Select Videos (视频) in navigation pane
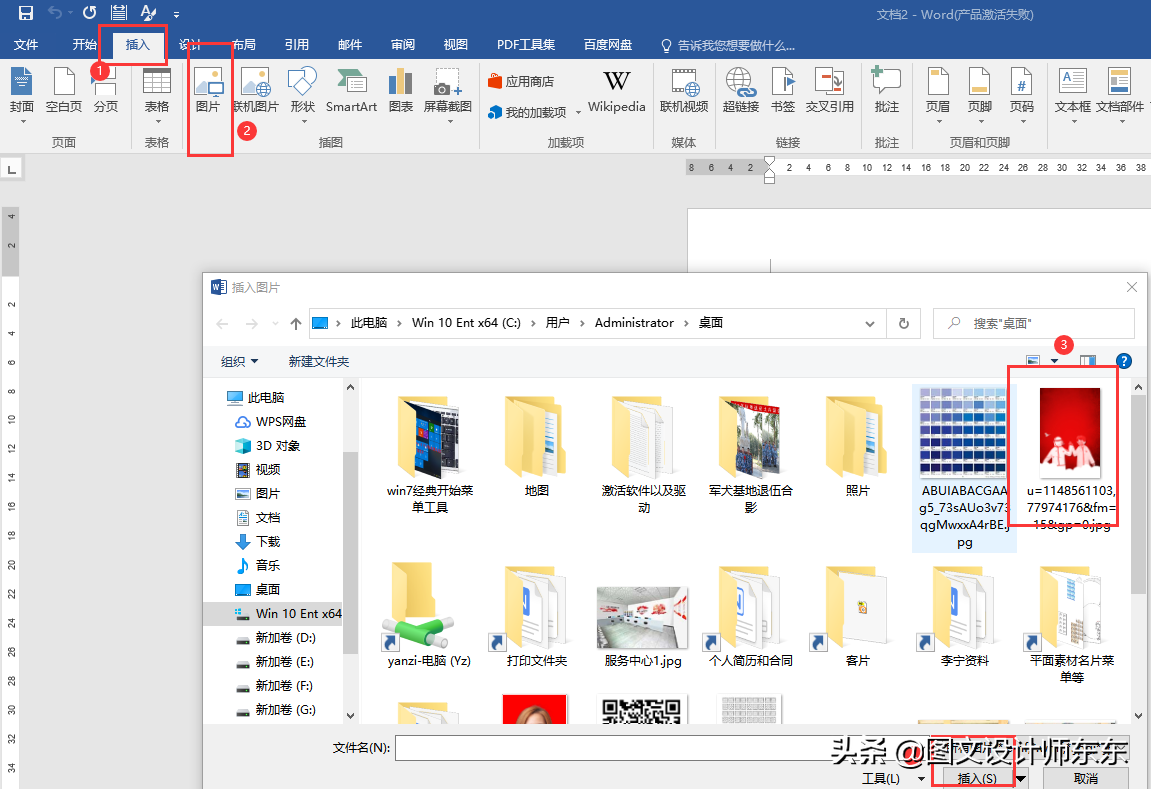This screenshot has height=789, width=1151. 258,470
